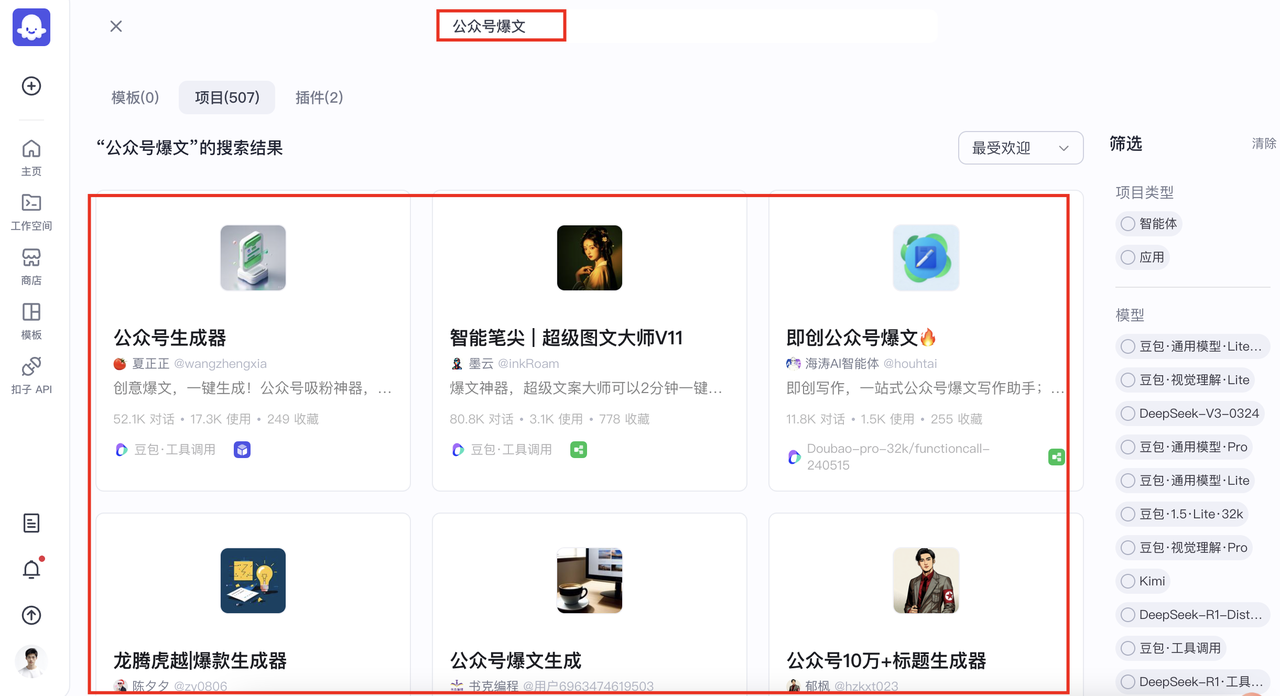The height and width of the screenshot is (696, 1280).
Task: Click Doubao-pro model icon on 即创 card
Action: (794, 457)
